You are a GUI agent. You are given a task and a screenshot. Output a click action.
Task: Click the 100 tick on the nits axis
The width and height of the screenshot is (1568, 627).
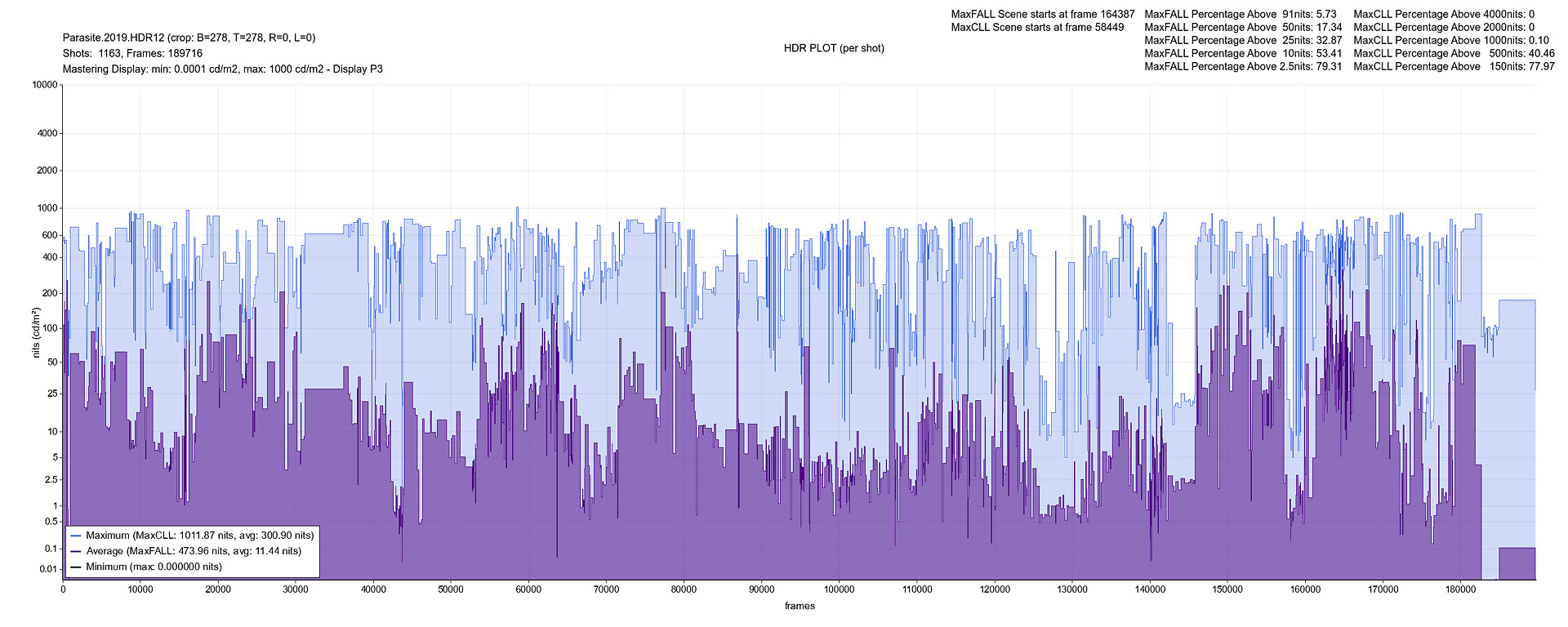(x=50, y=328)
